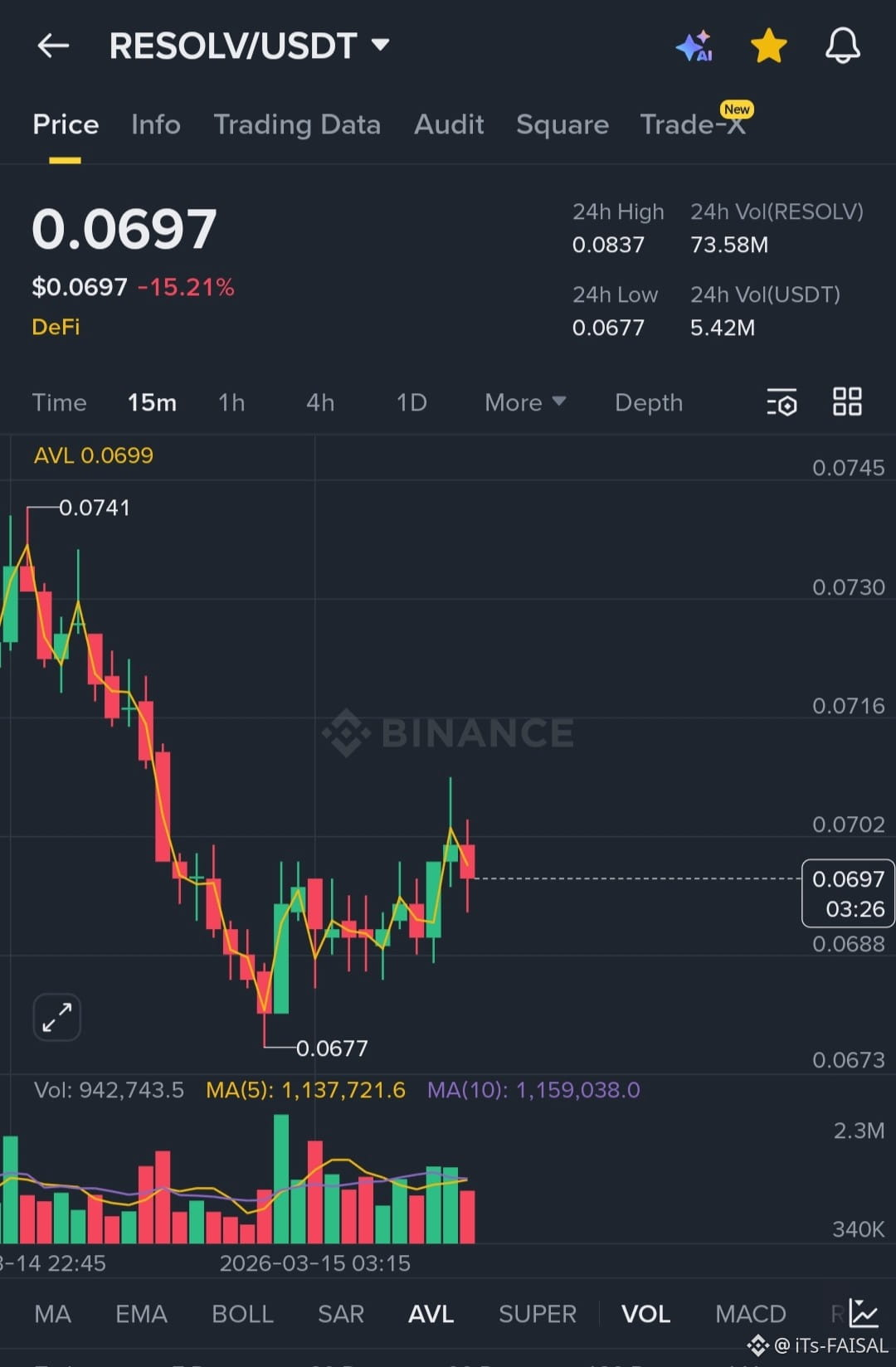Select the 0.0741 high marker label
896x1367 pixels.
(95, 508)
